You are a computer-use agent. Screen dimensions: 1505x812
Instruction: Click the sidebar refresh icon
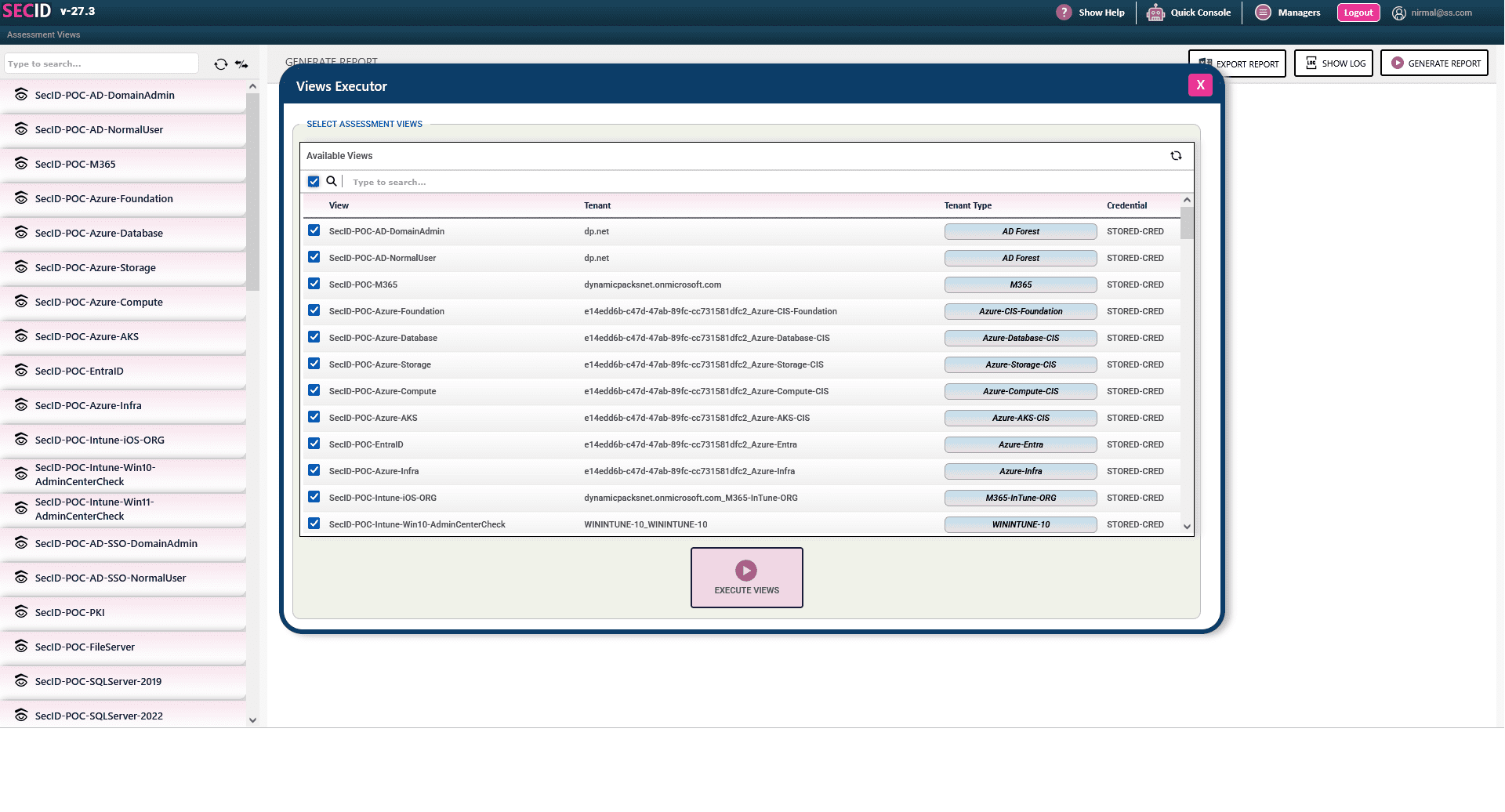pos(221,64)
